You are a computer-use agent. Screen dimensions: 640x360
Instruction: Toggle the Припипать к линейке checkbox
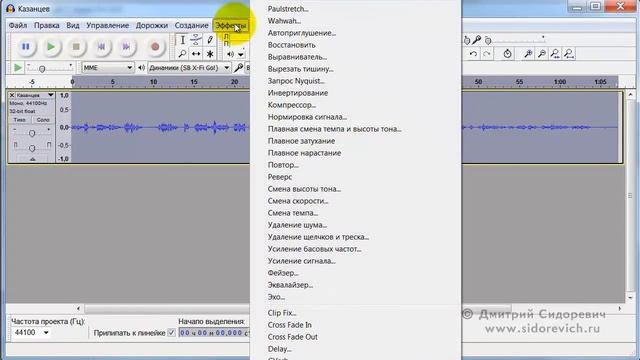click(x=171, y=333)
